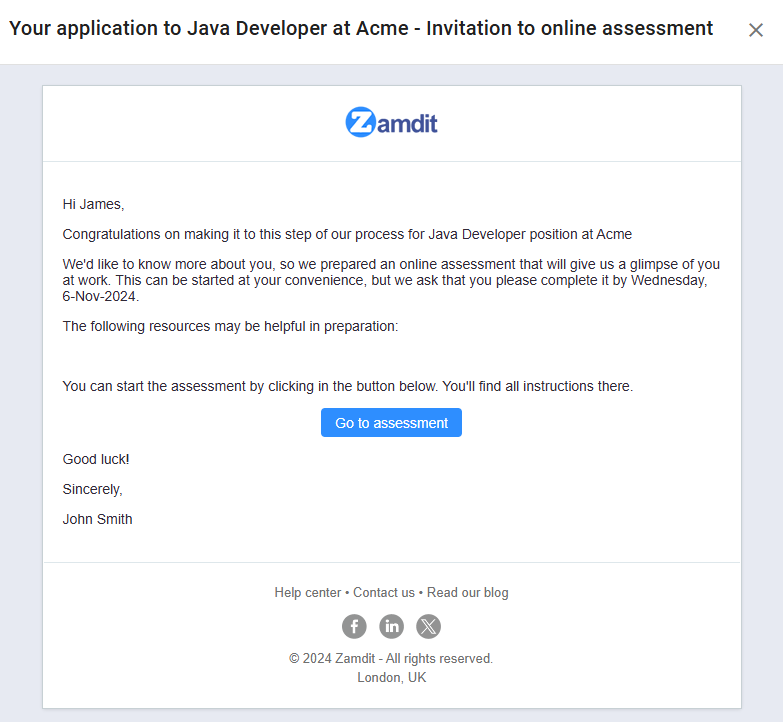Open the Zamdit LinkedIn page icon
Viewport: 783px width, 722px height.
[x=391, y=626]
